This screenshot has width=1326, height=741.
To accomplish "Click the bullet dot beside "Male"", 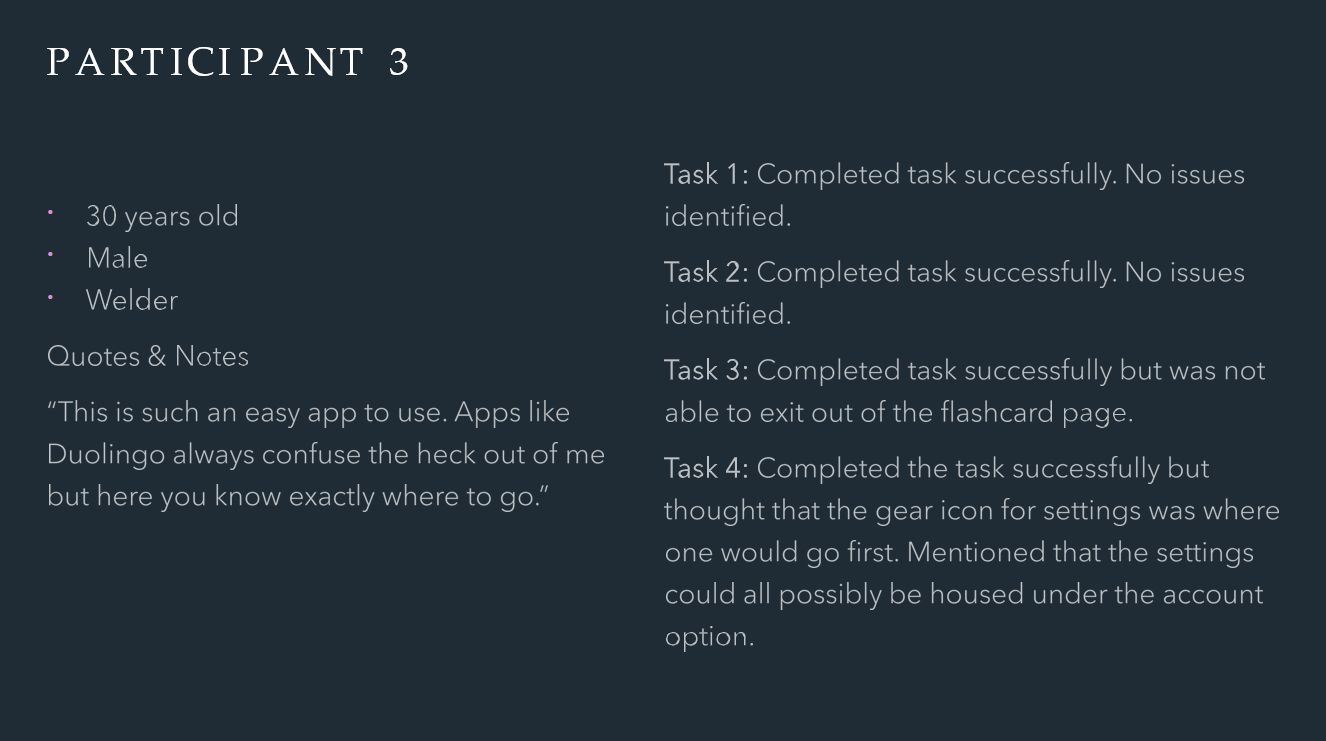I will (51, 254).
